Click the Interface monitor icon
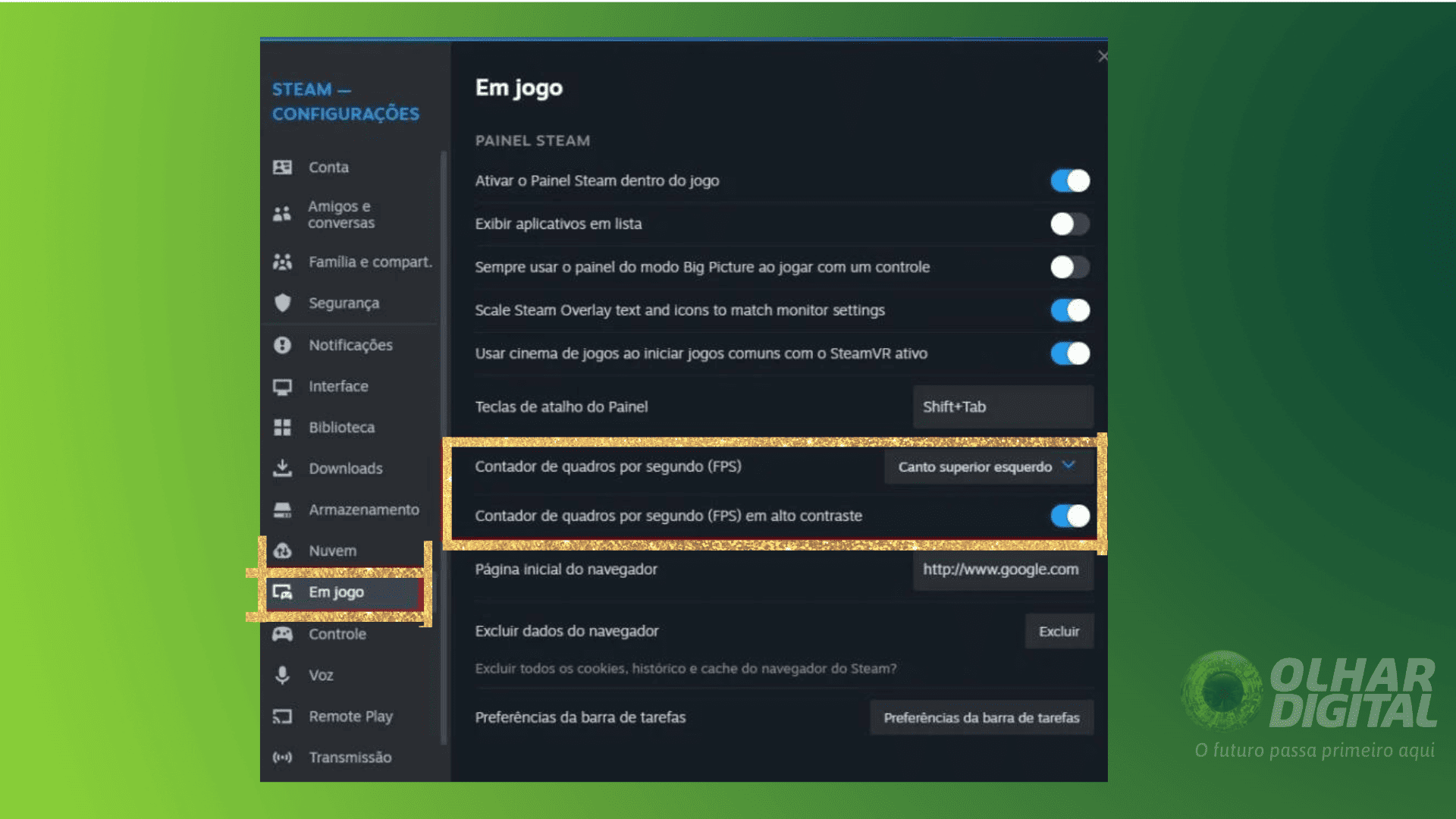This screenshot has height=819, width=1456. click(x=282, y=387)
